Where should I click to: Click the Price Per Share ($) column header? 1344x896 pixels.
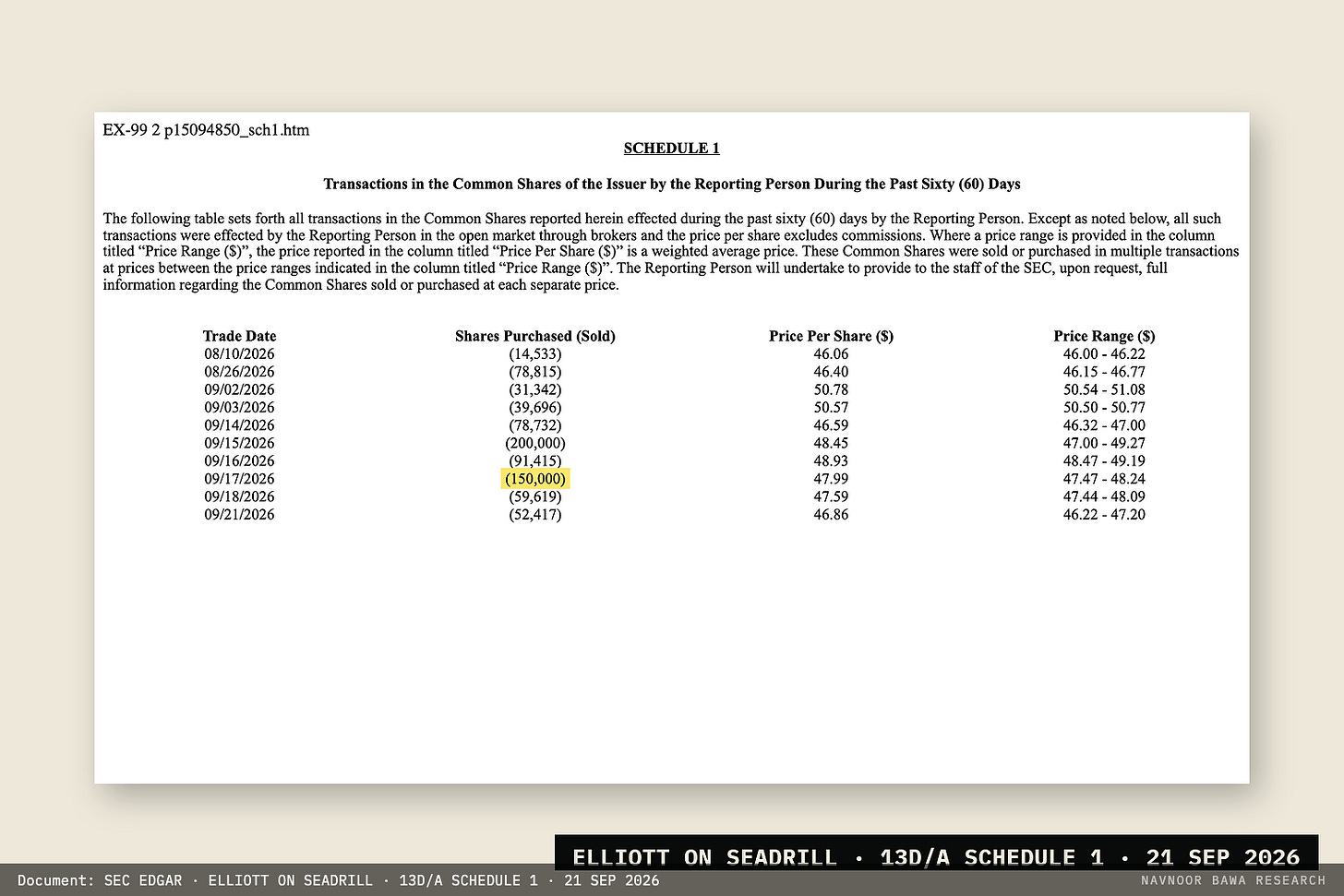pos(831,336)
